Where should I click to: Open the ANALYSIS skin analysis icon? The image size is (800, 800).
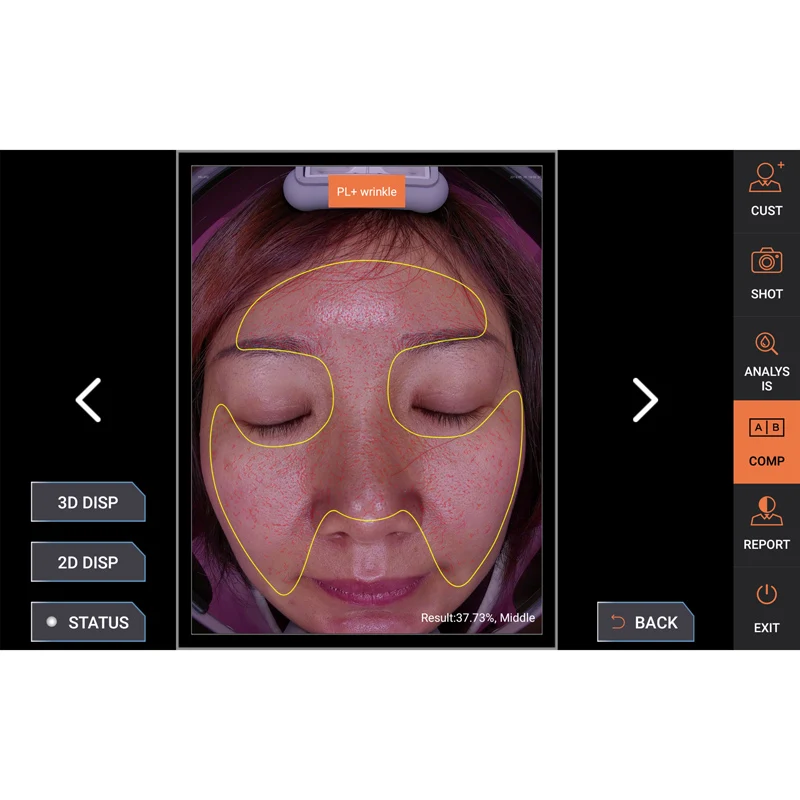(767, 355)
